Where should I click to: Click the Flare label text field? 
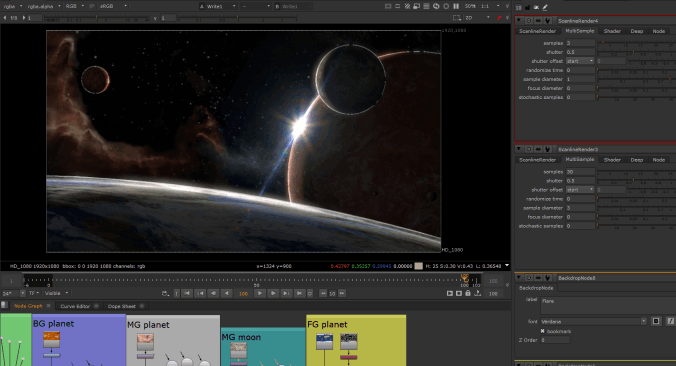point(608,306)
